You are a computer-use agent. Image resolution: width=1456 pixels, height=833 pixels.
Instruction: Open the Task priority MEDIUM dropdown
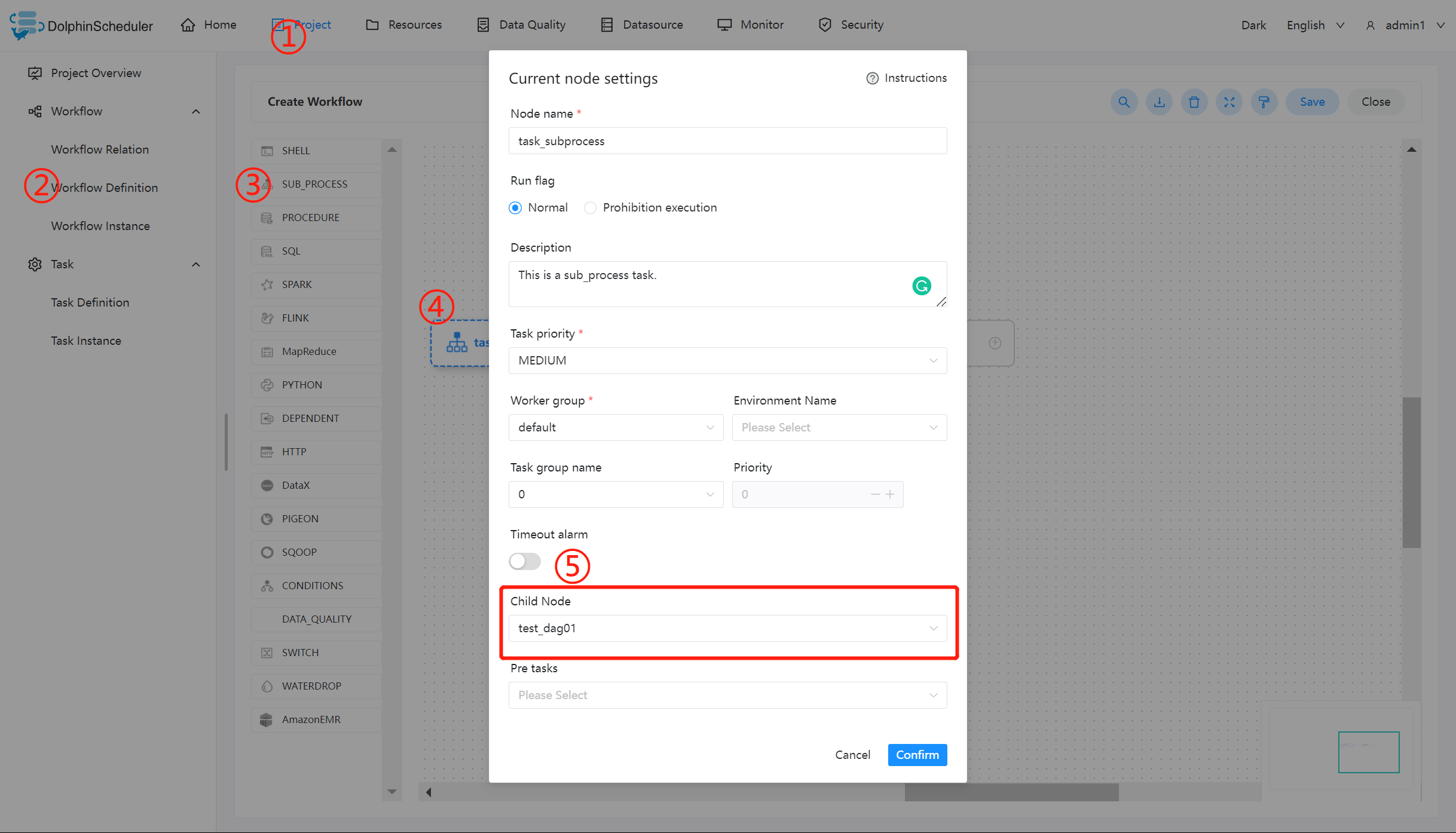(x=727, y=360)
